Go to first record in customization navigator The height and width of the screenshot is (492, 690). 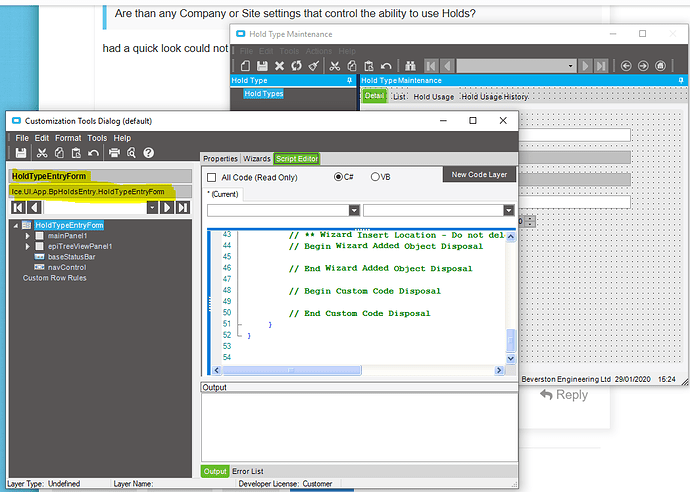(x=18, y=207)
